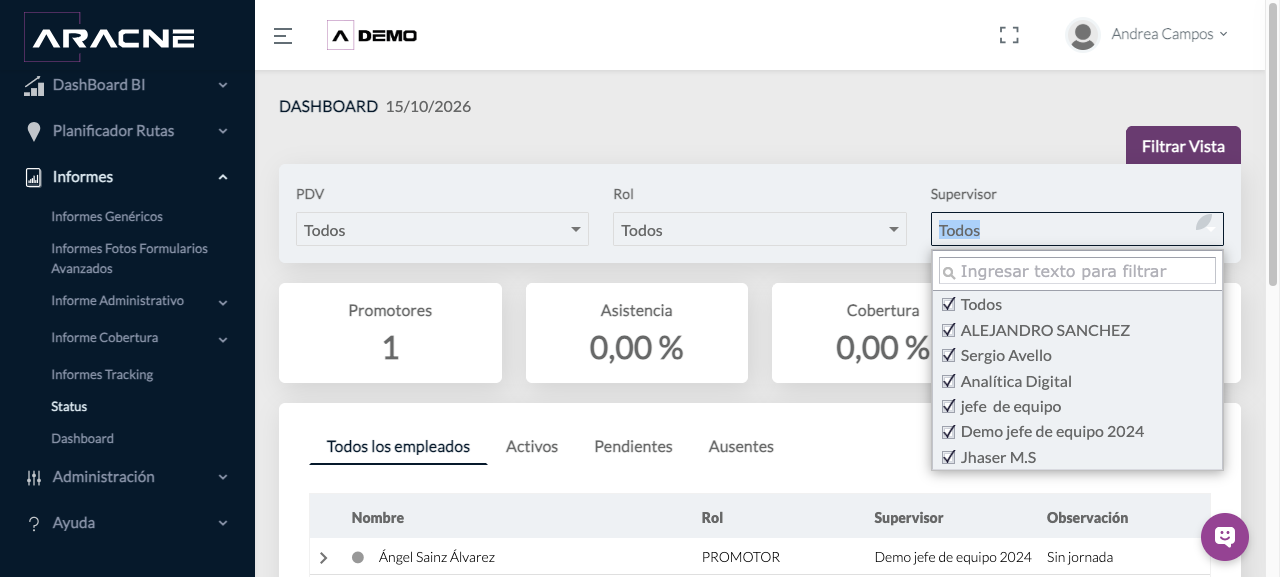Uncheck Sergio Avello checkbox
This screenshot has width=1280, height=577.
pos(949,355)
